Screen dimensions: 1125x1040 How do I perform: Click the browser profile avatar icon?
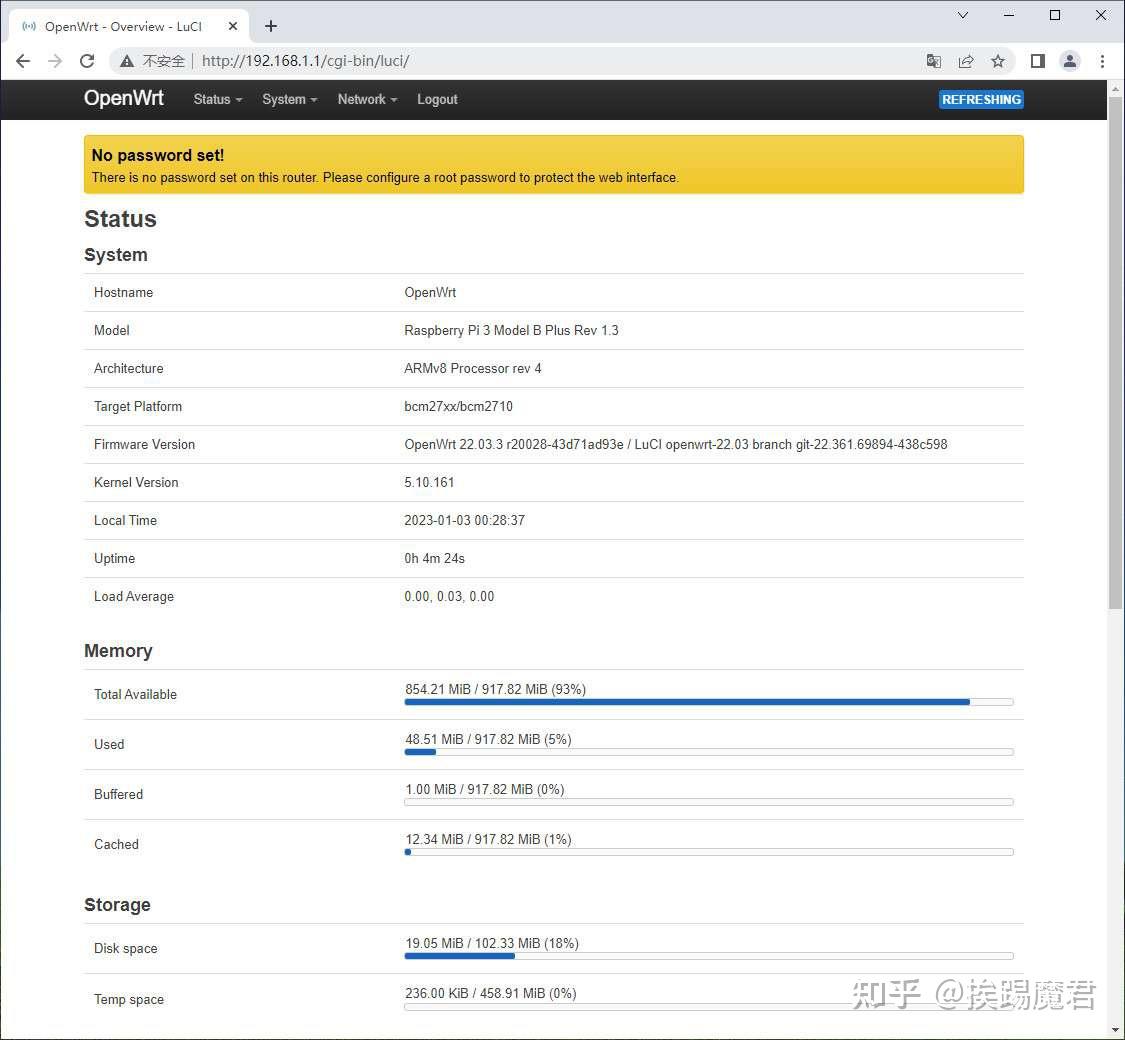coord(1070,61)
